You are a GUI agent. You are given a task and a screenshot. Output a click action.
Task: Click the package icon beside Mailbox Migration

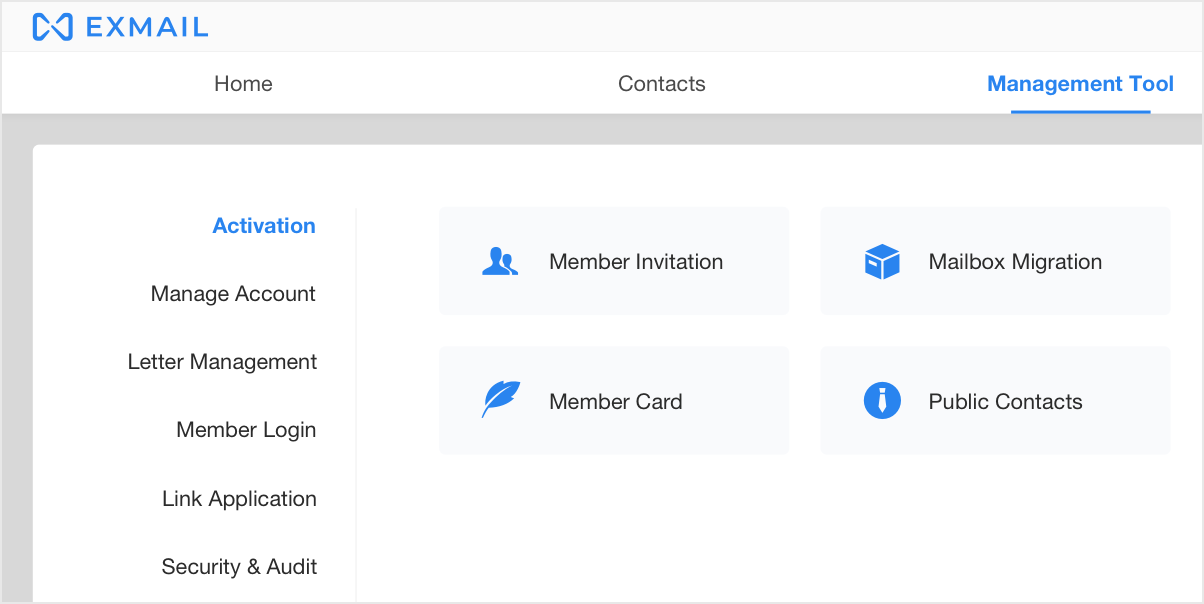881,260
